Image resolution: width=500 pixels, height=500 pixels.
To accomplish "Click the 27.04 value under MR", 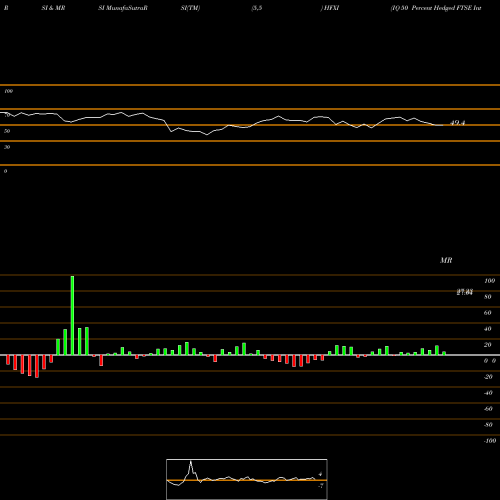I will pyautogui.click(x=465, y=292).
